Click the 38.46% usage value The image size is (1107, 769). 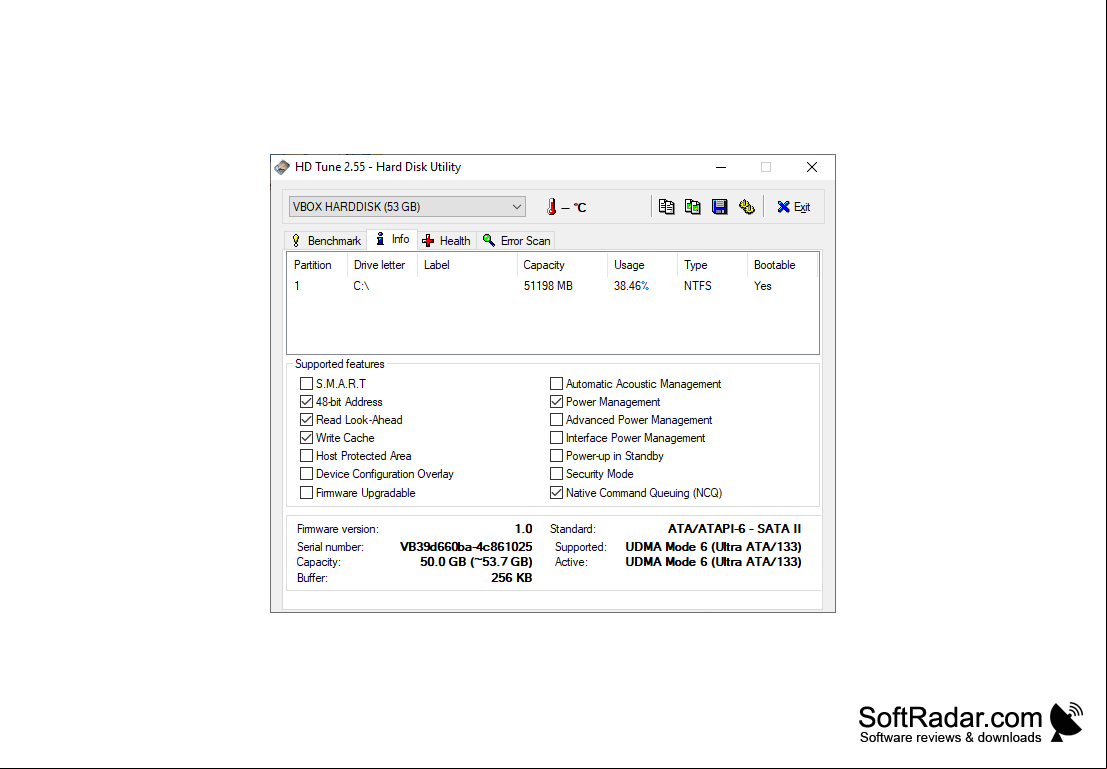point(631,286)
